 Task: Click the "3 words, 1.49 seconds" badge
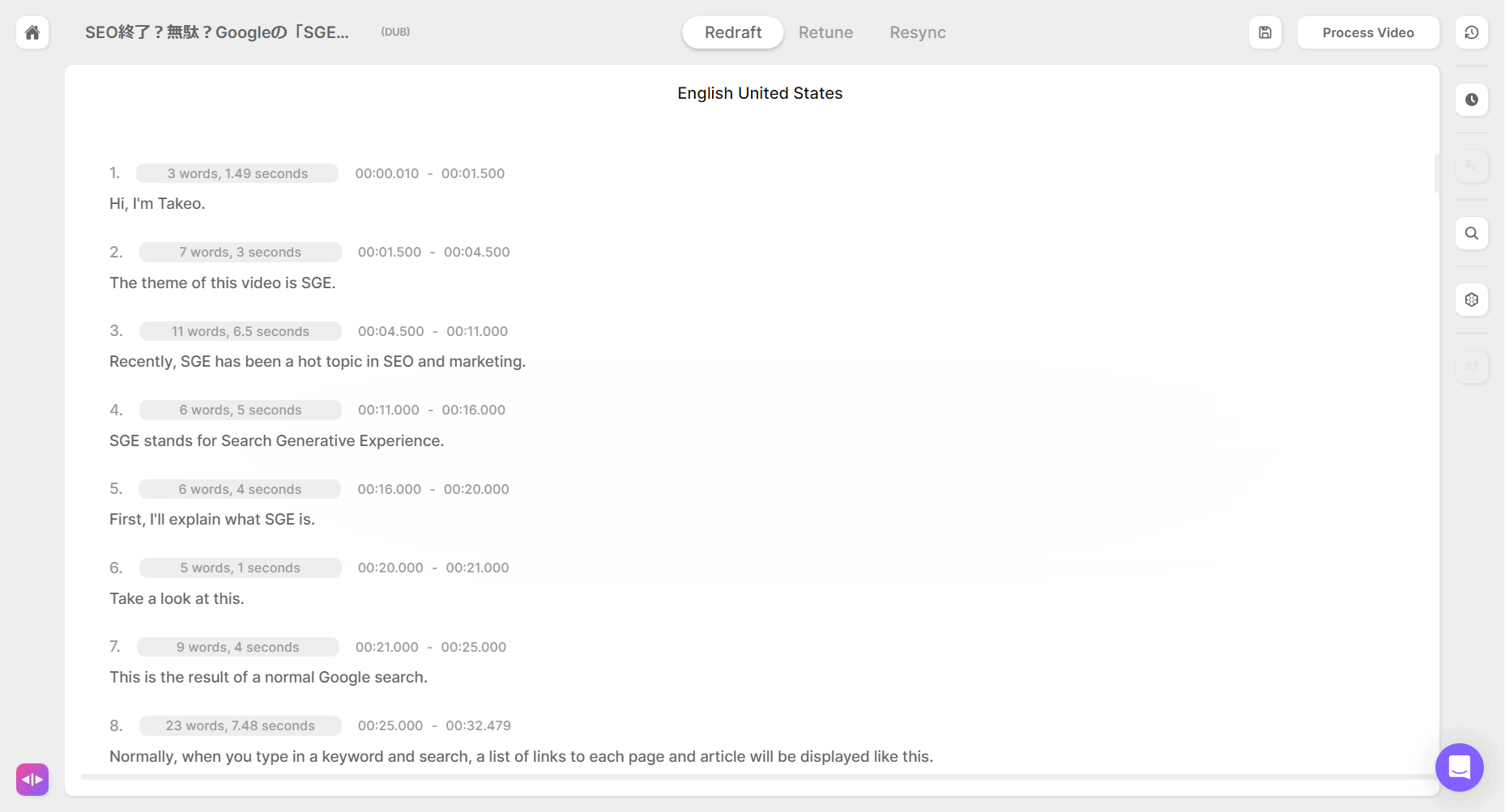click(x=237, y=173)
